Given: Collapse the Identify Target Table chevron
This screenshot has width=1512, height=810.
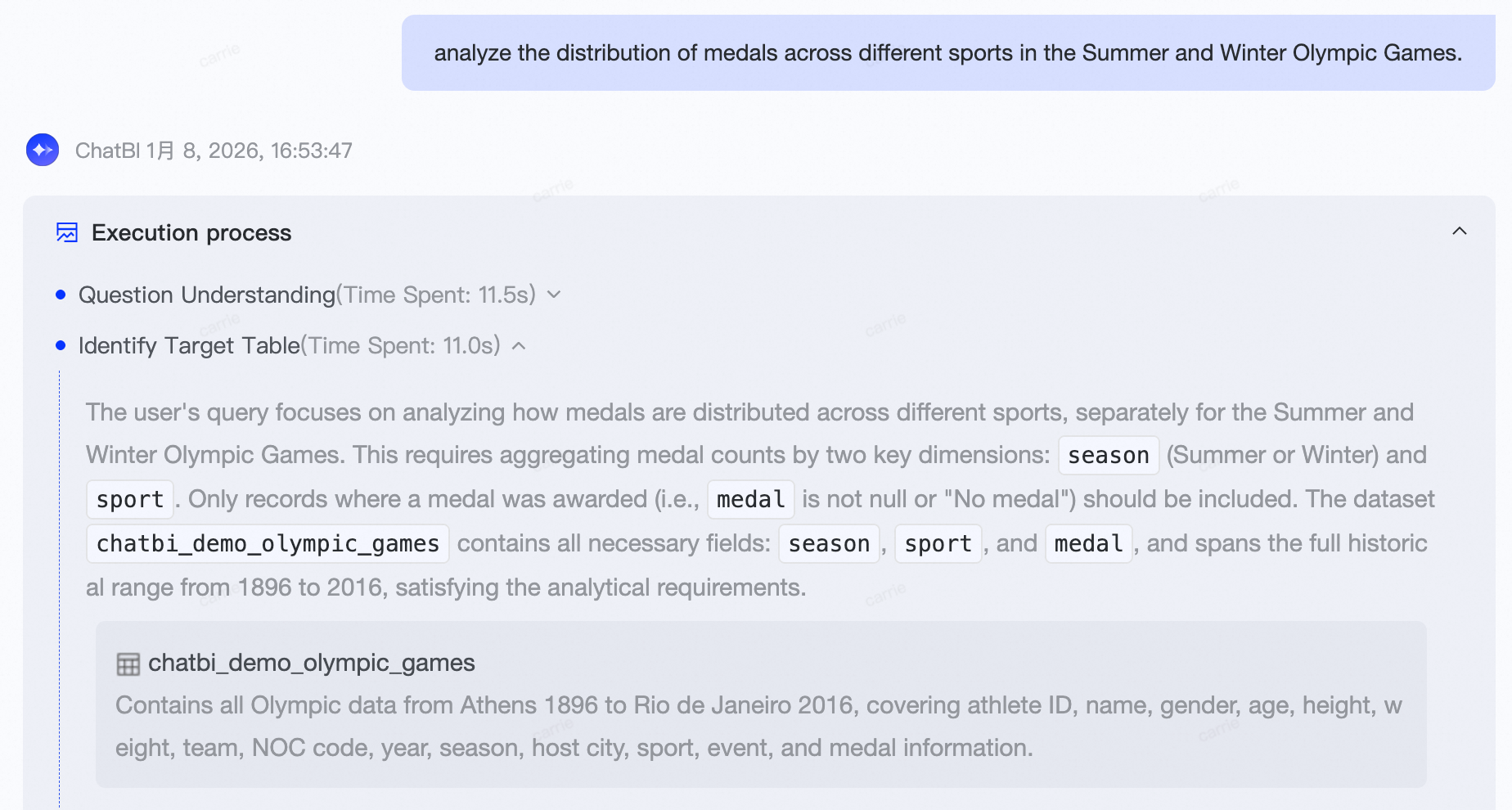Looking at the screenshot, I should coord(519,346).
